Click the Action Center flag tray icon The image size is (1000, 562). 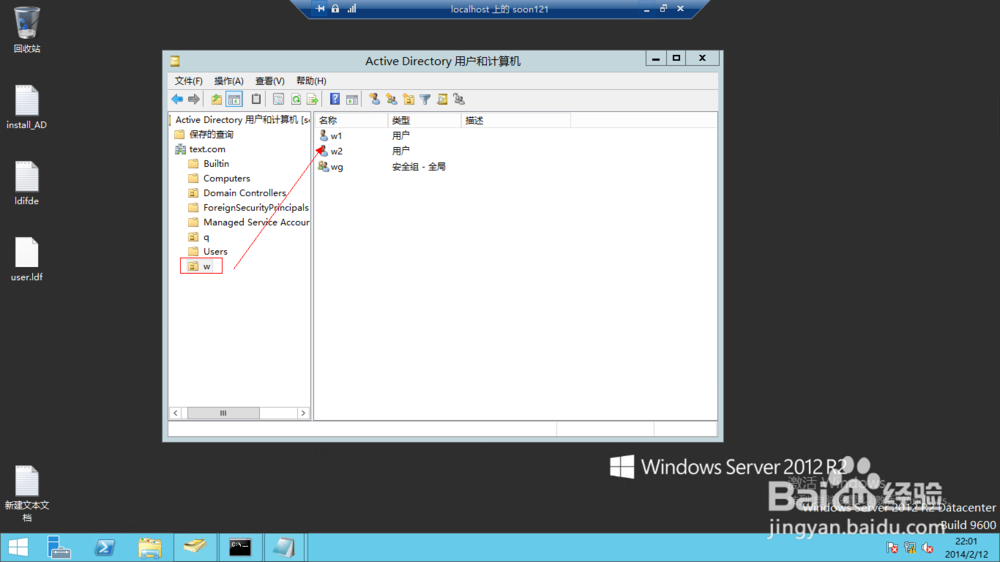click(892, 547)
